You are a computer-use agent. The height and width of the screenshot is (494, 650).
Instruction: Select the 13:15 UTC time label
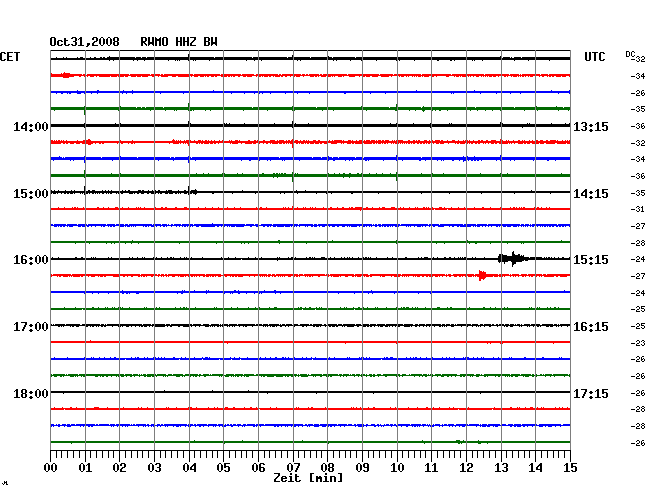pos(591,126)
